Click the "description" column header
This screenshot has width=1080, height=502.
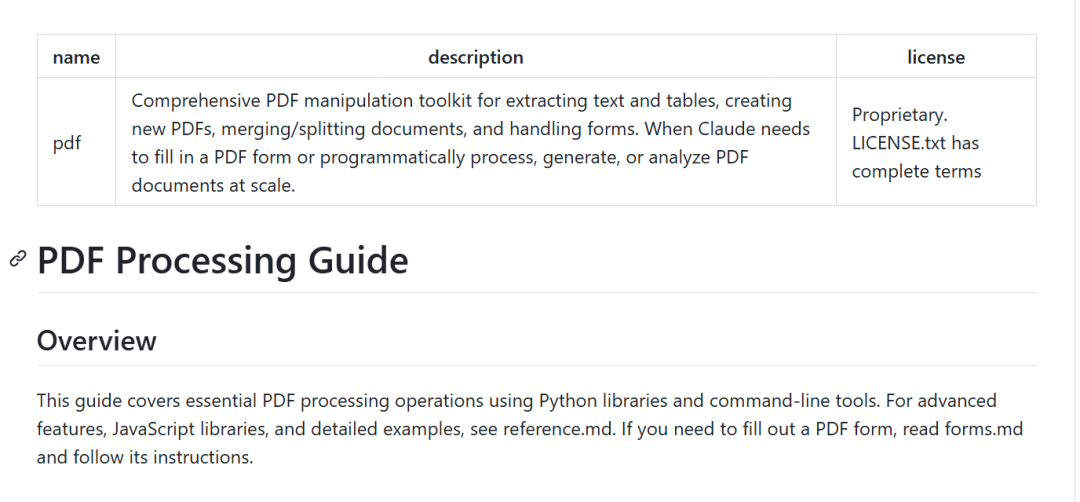click(476, 57)
